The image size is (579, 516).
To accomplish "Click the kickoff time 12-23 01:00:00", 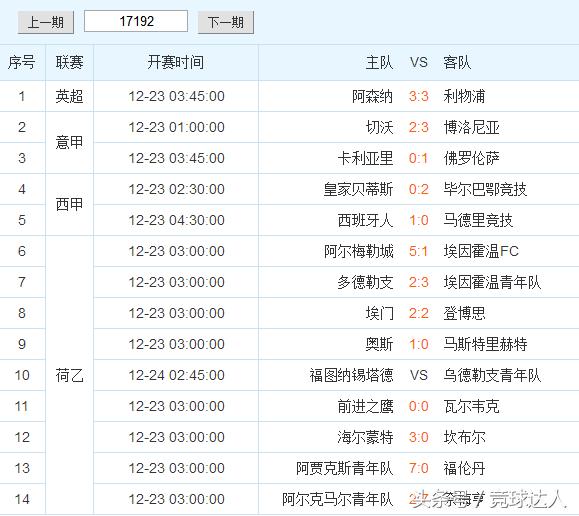I will pyautogui.click(x=177, y=127).
